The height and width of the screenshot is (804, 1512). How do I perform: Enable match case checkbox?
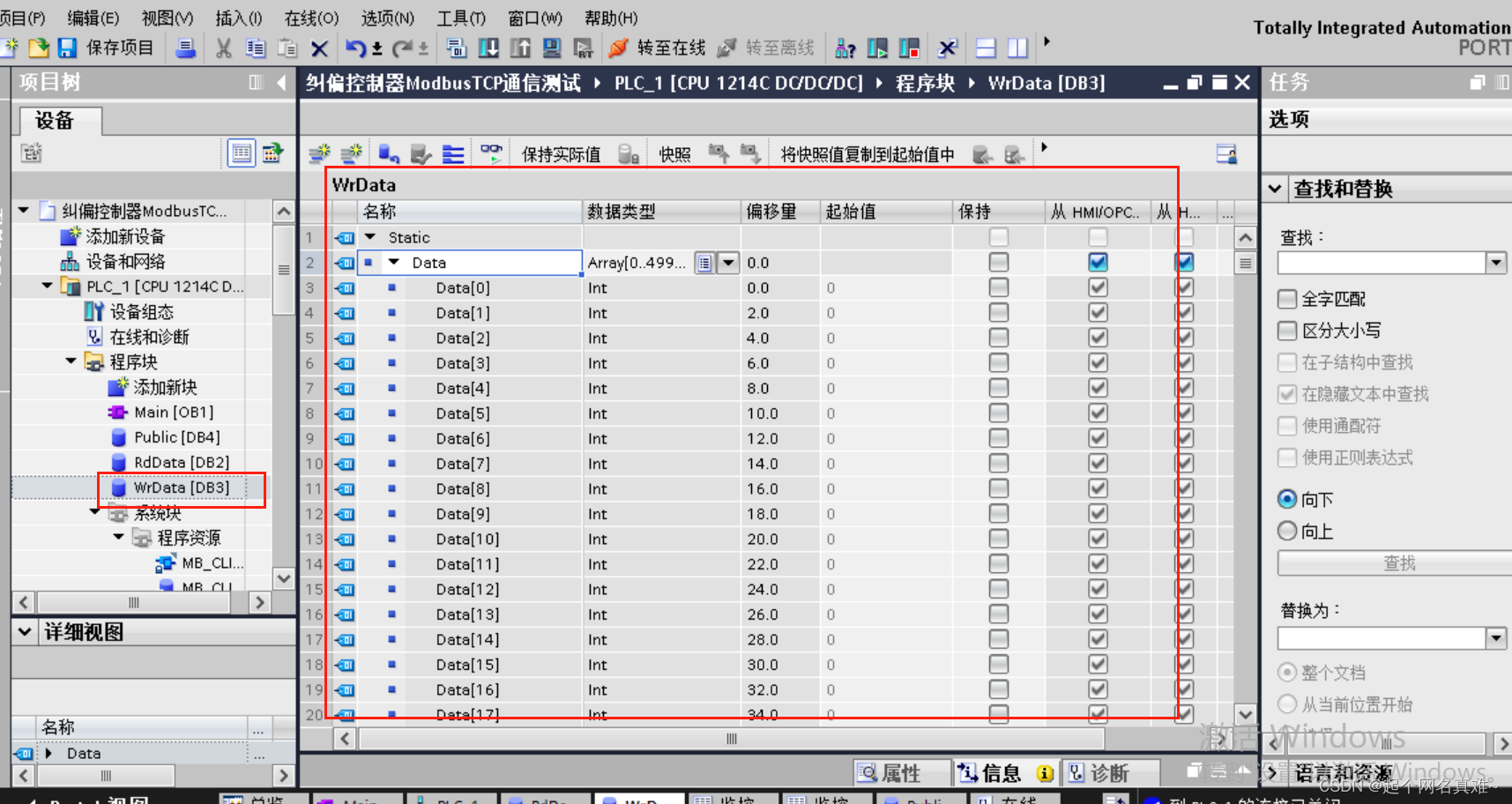tap(1287, 331)
